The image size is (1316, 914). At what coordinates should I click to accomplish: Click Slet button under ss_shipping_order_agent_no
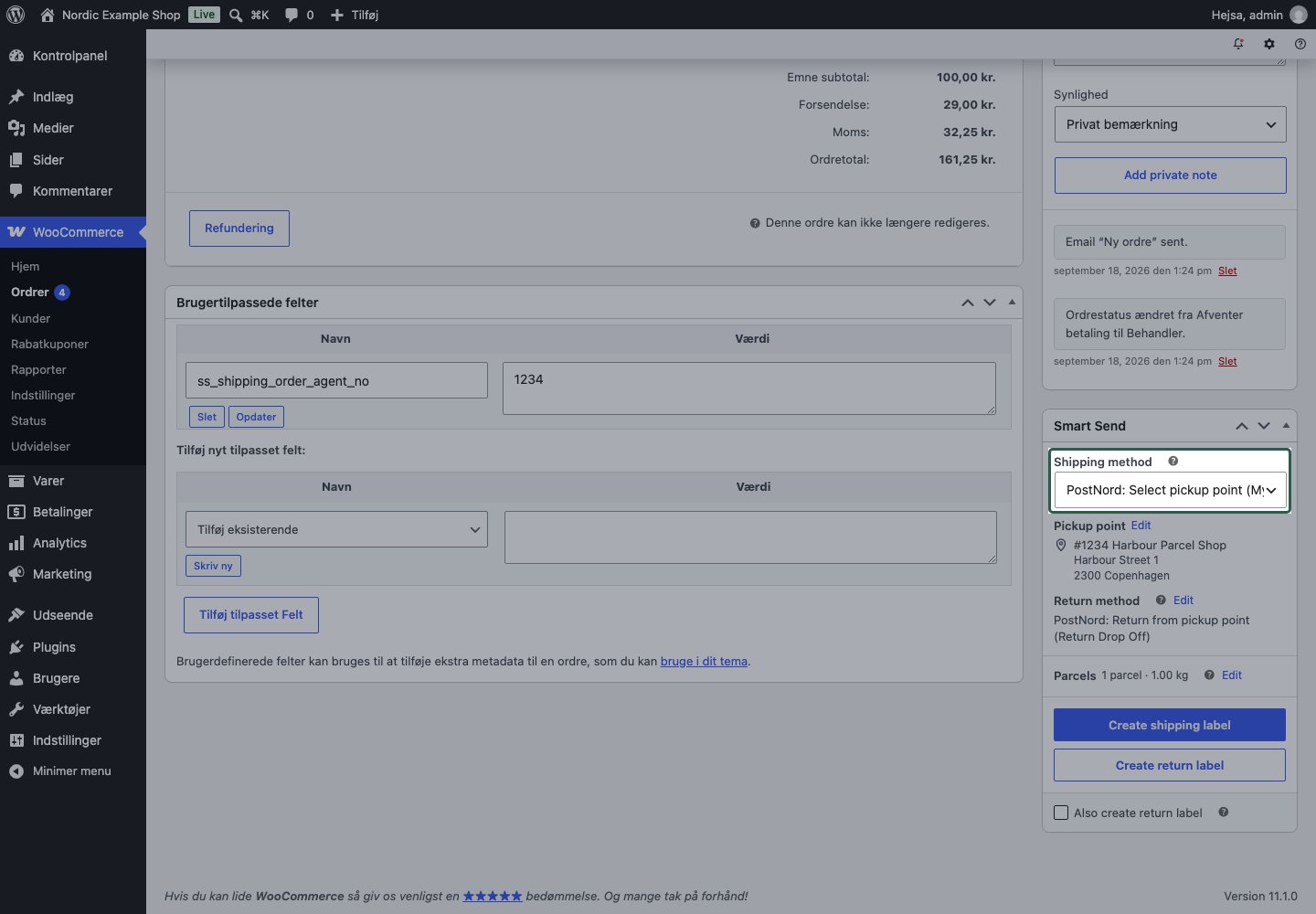tap(207, 417)
